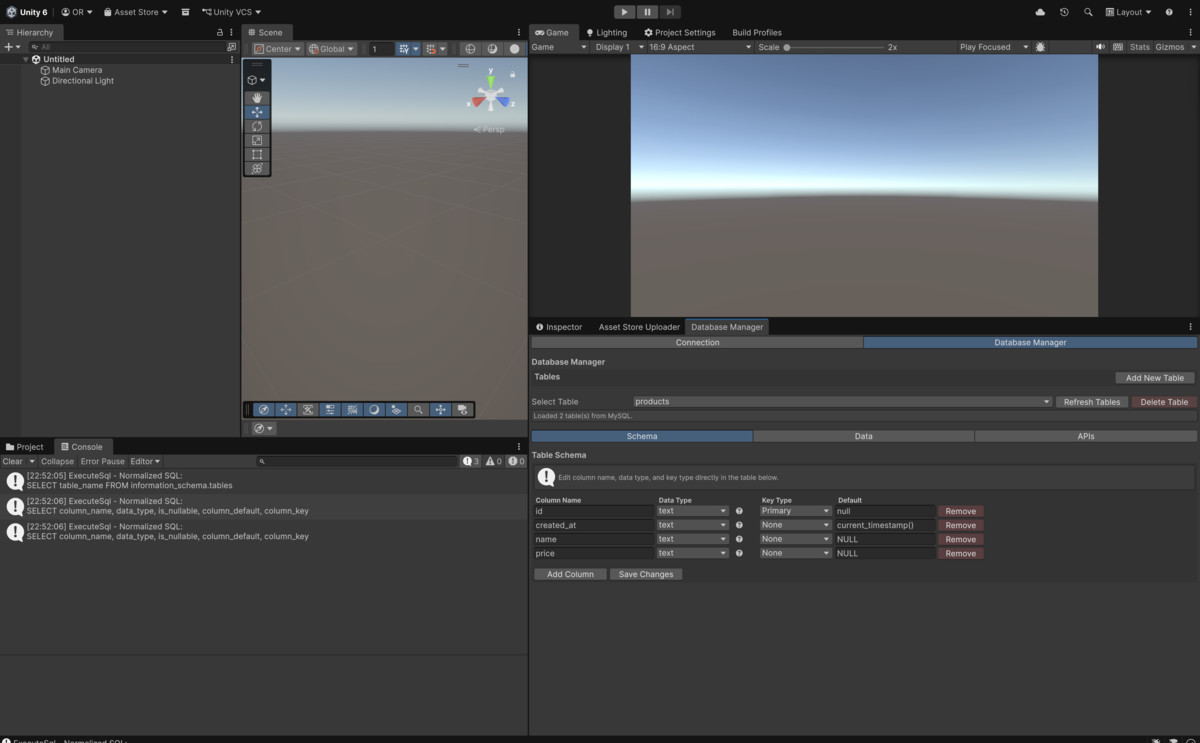Image resolution: width=1200 pixels, height=743 pixels.
Task: Select the Rotate tool in Scene toolbar
Action: [x=257, y=127]
